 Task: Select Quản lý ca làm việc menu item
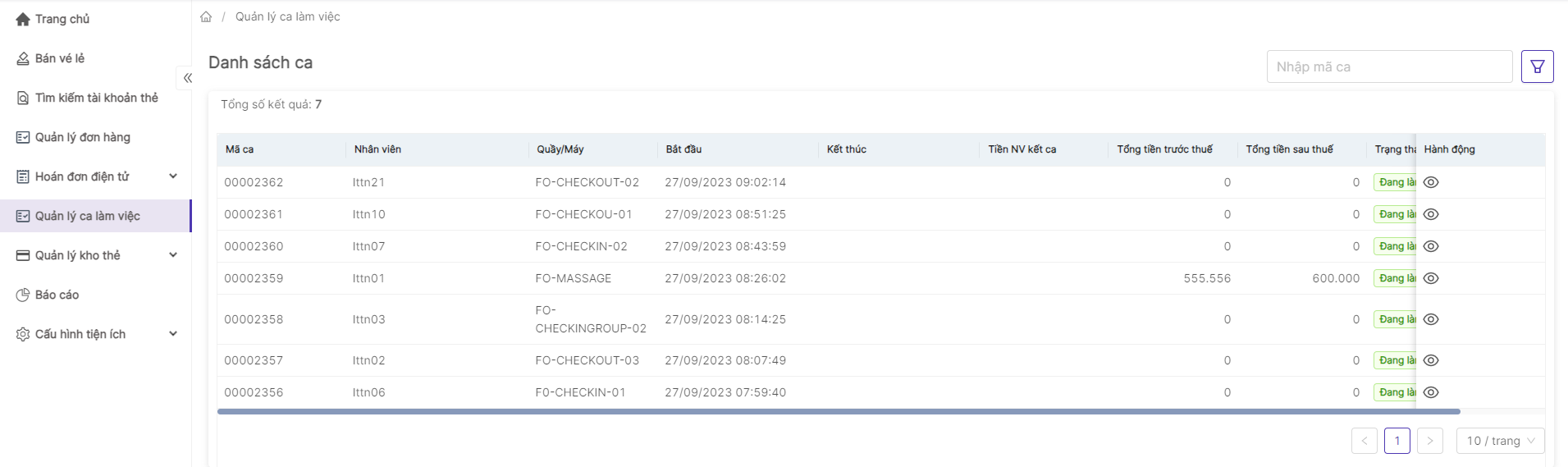(88, 216)
